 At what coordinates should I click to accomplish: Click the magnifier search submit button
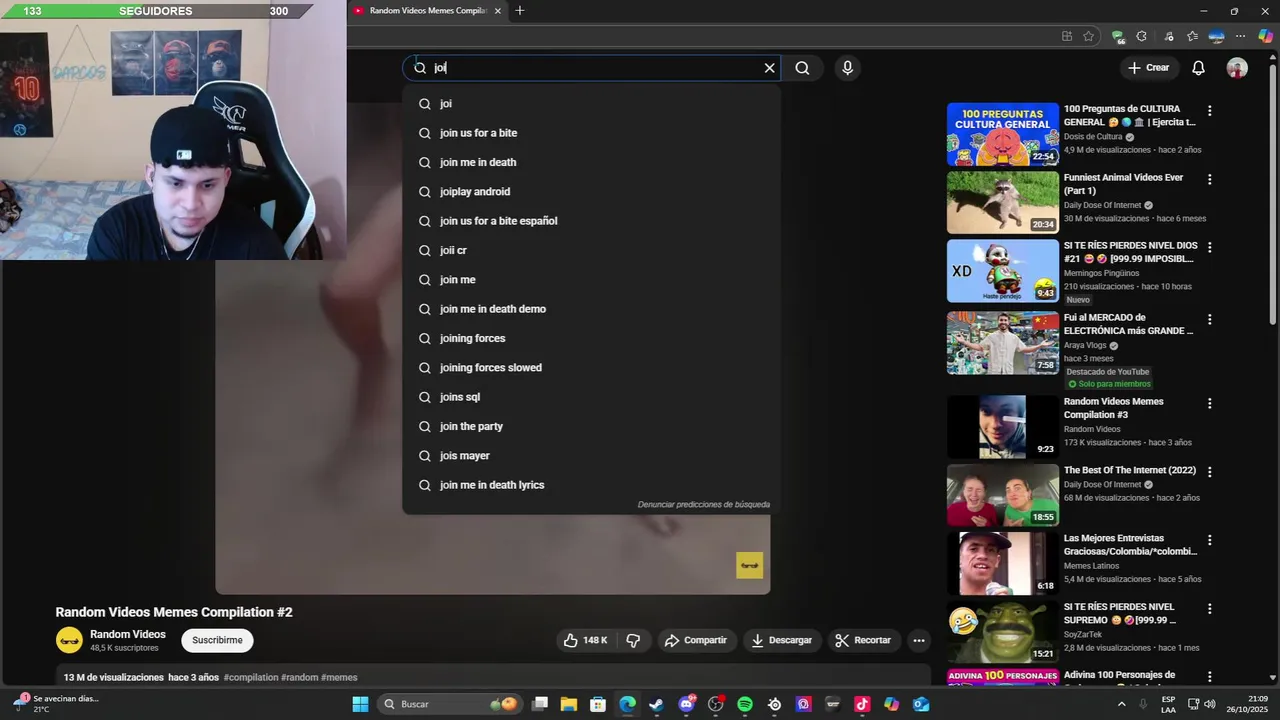click(x=802, y=68)
